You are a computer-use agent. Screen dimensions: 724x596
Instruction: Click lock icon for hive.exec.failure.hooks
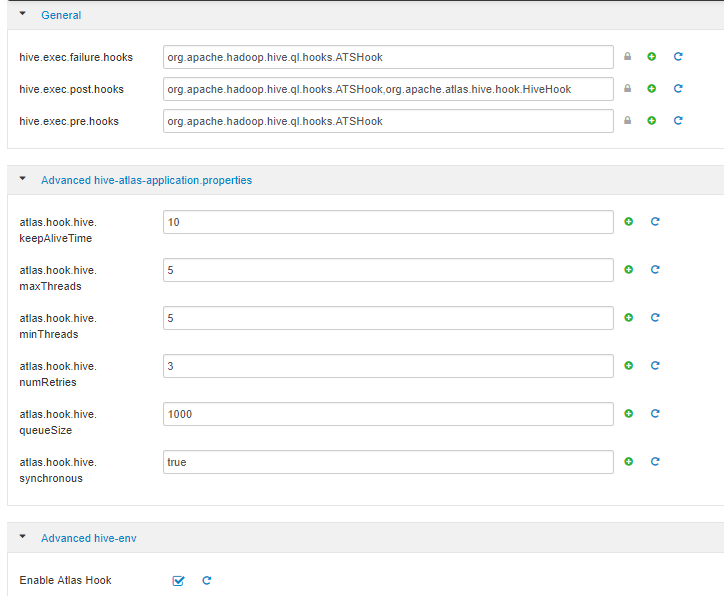click(628, 57)
